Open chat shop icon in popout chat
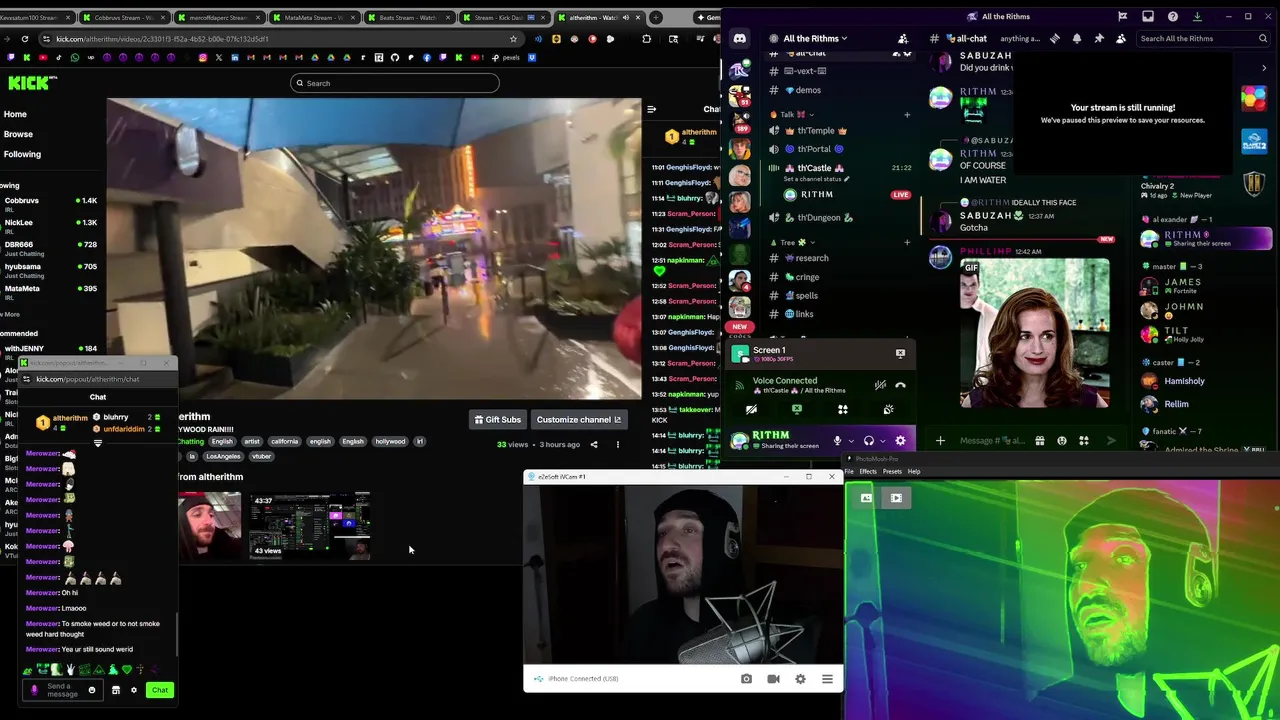1280x720 pixels. click(116, 690)
